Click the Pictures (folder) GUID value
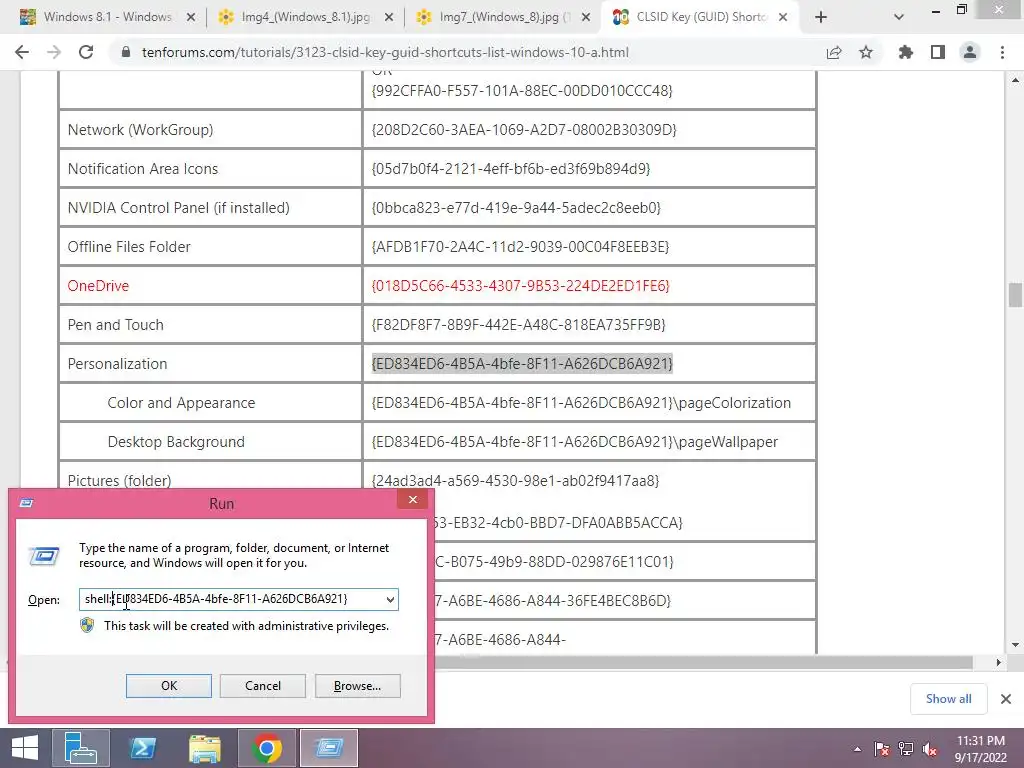The width and height of the screenshot is (1024, 768). pos(515,481)
